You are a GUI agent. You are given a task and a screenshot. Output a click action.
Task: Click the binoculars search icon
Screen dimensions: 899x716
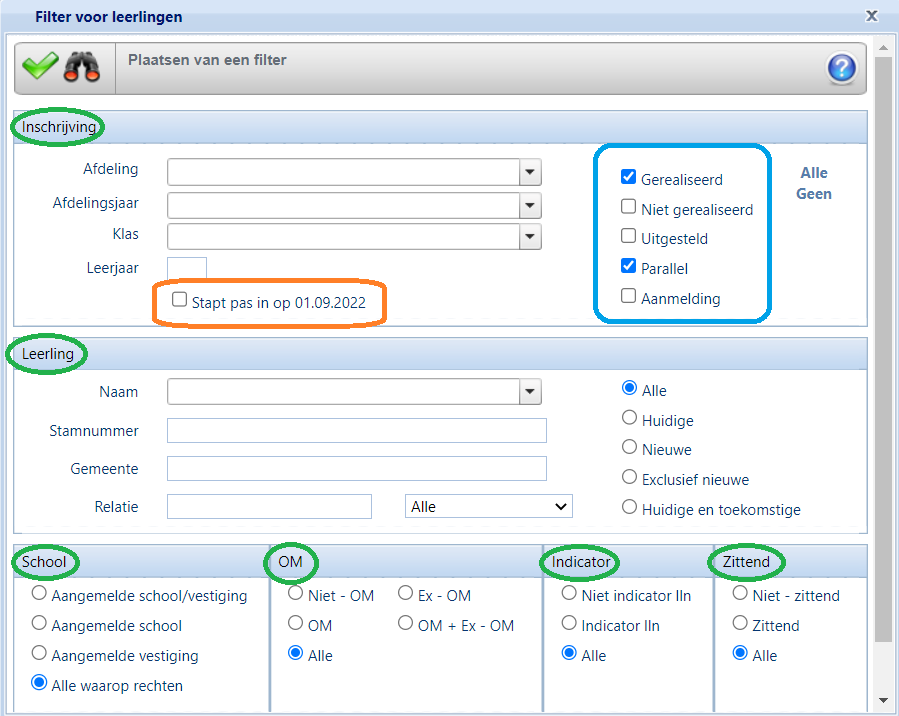(81, 67)
